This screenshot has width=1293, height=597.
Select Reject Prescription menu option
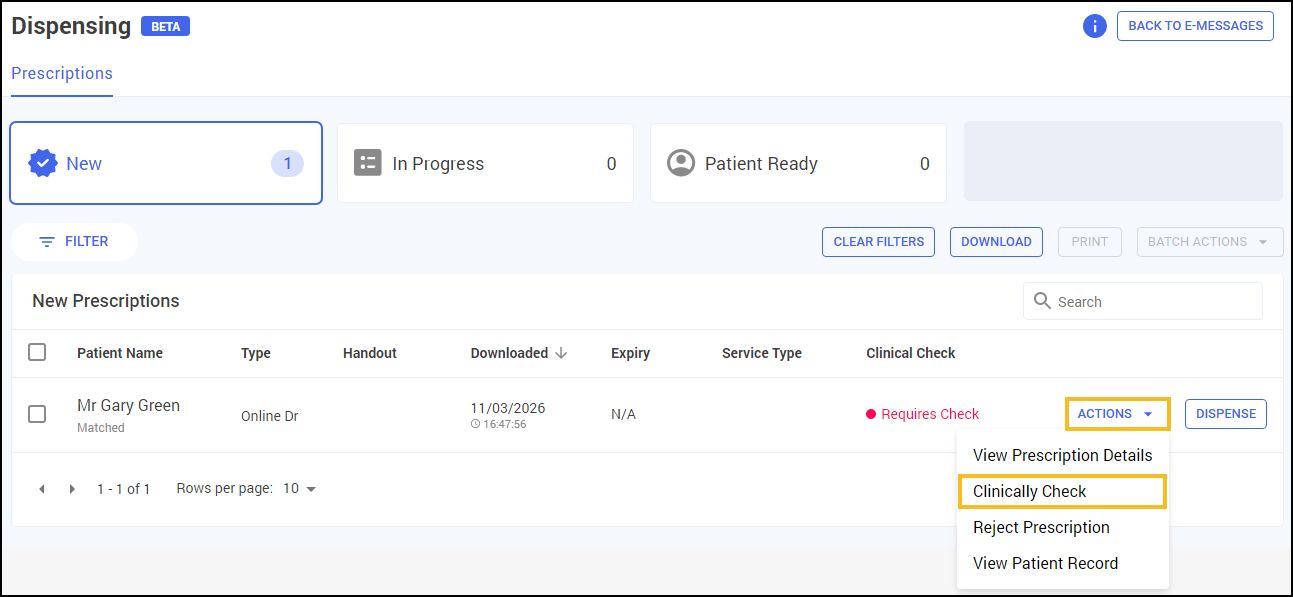point(1041,527)
